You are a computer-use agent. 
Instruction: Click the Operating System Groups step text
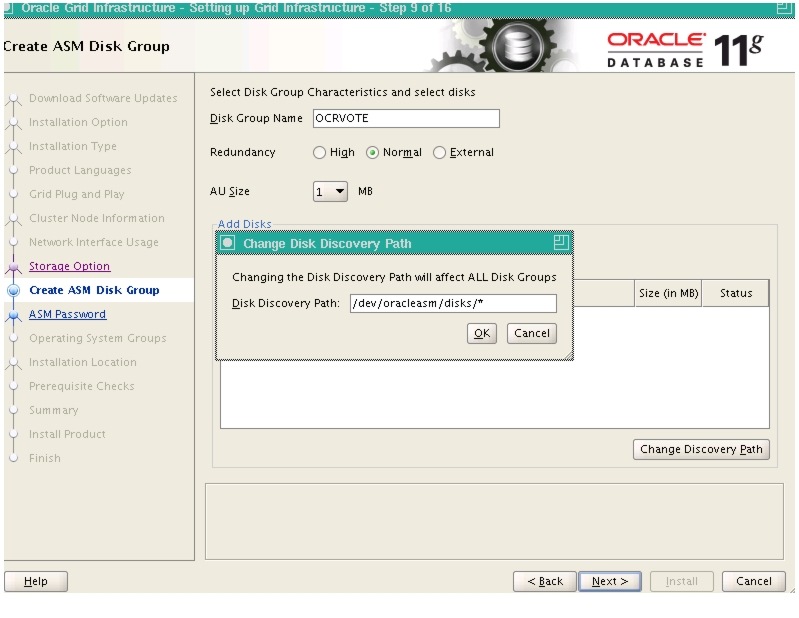(97, 338)
